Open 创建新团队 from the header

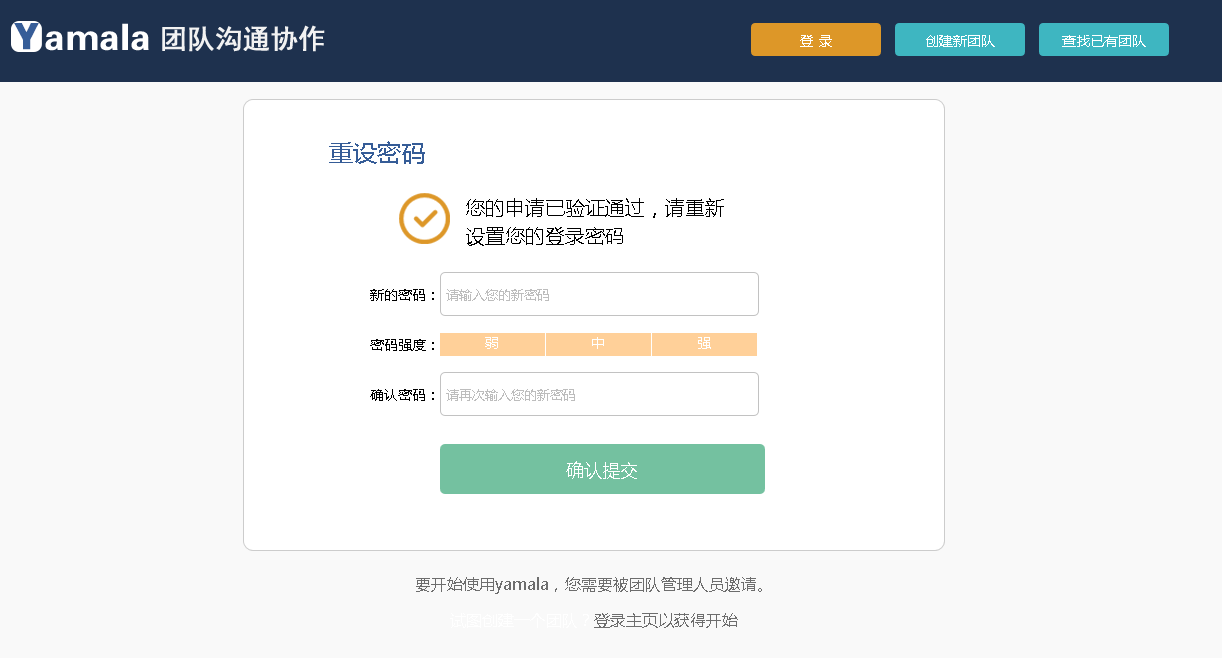pyautogui.click(x=959, y=40)
